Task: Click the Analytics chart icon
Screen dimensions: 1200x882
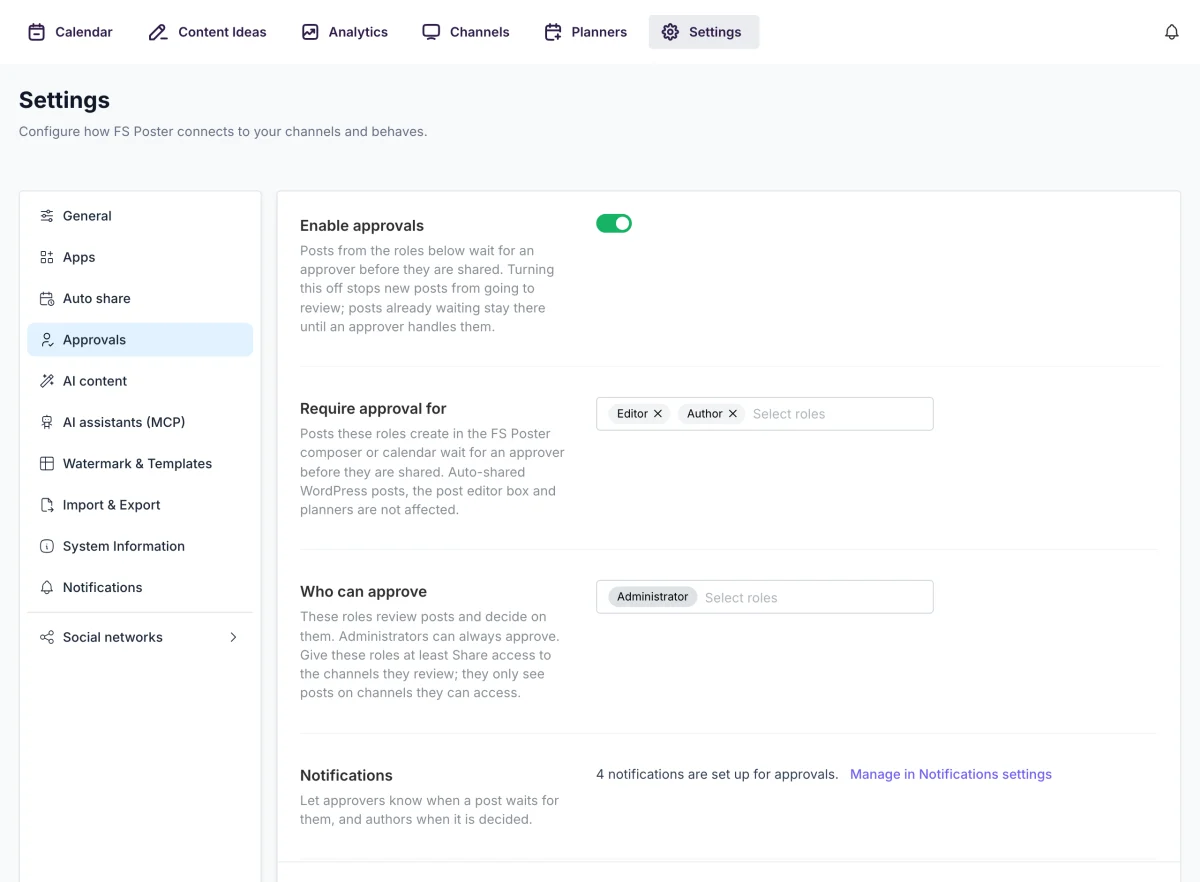Action: [x=310, y=32]
